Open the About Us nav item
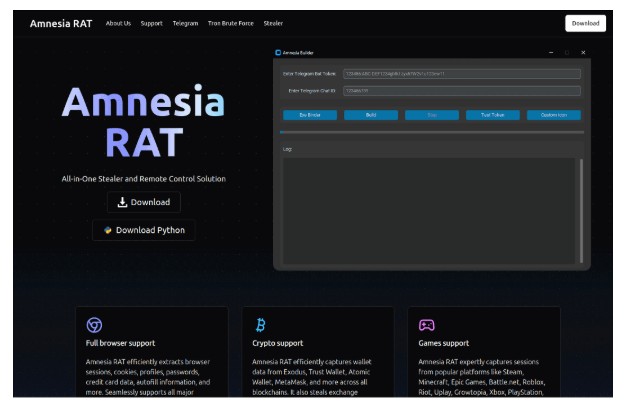Screen dimensions: 624x402 click(118, 23)
